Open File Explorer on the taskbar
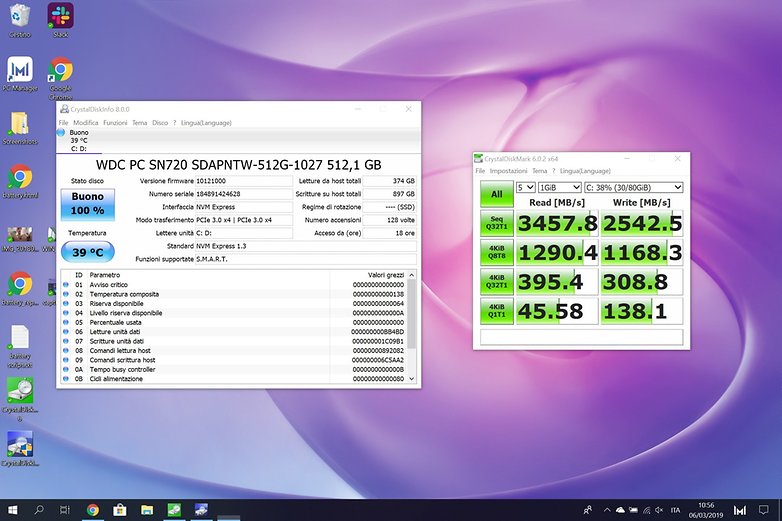Screen dimensions: 782x521 (x=147, y=510)
